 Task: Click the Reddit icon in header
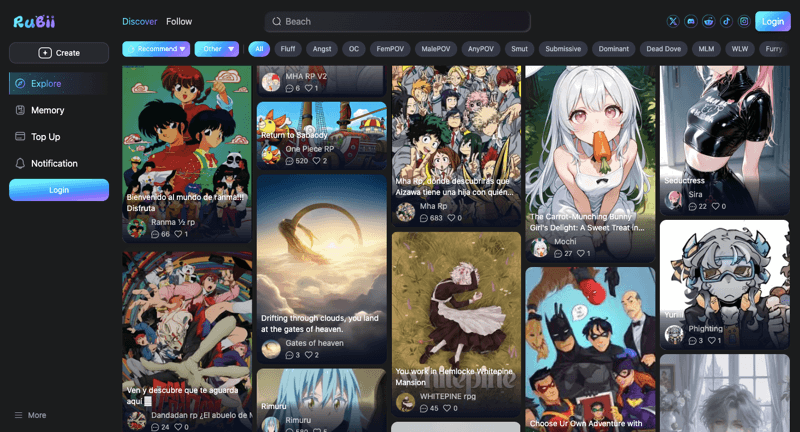click(x=709, y=21)
